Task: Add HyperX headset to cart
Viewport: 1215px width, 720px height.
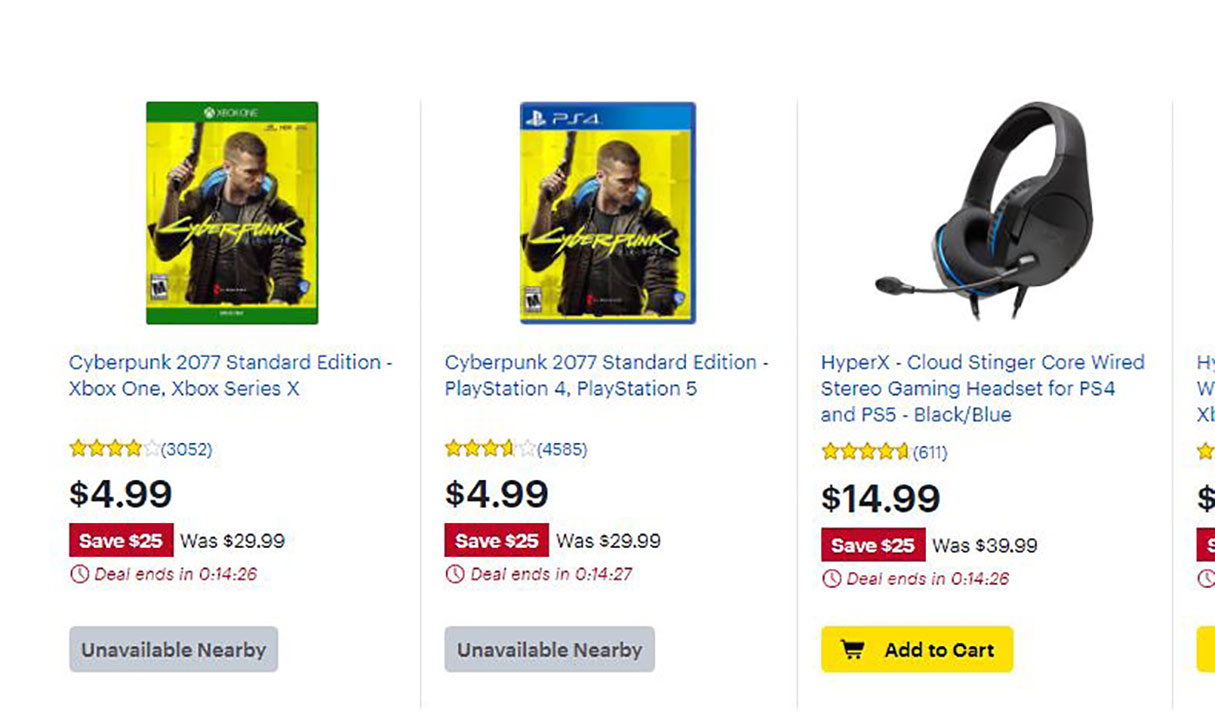Action: (917, 650)
